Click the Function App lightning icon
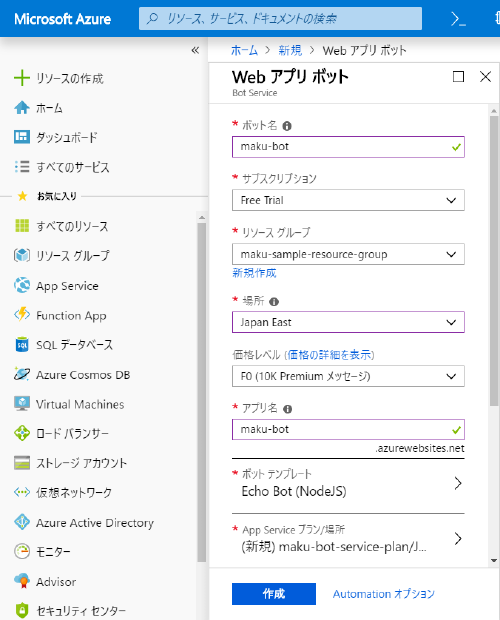Viewport: 500px width, 620px height. tap(22, 315)
